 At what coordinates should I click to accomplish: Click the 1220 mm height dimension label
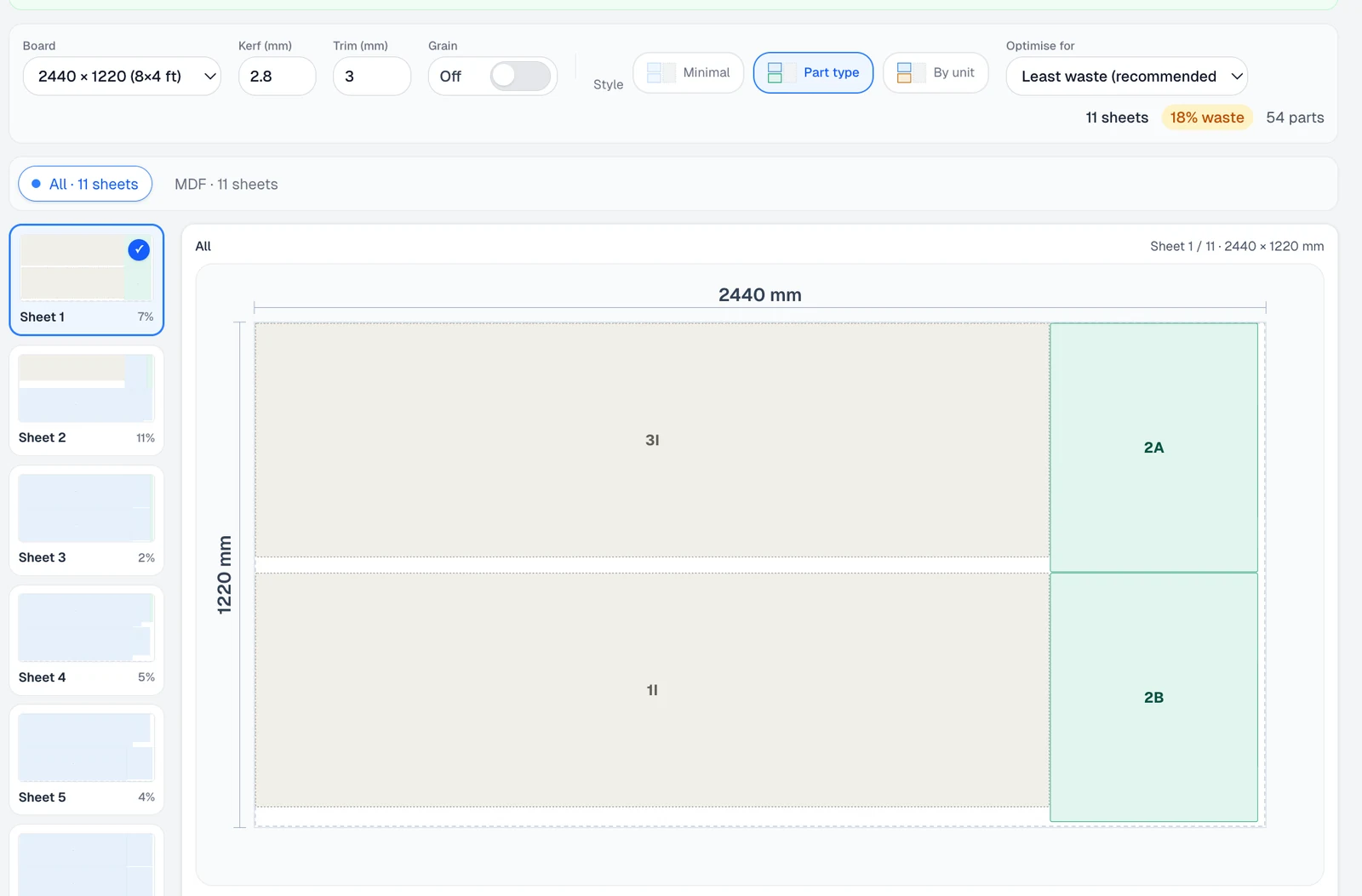pos(224,575)
